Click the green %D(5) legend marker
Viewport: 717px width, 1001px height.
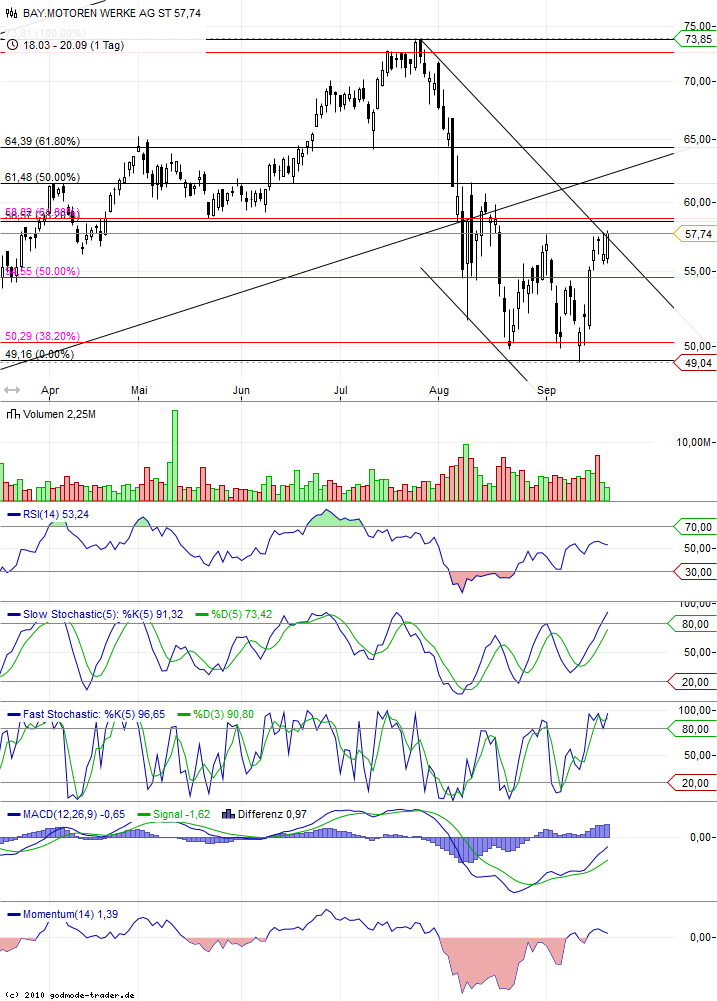point(202,614)
